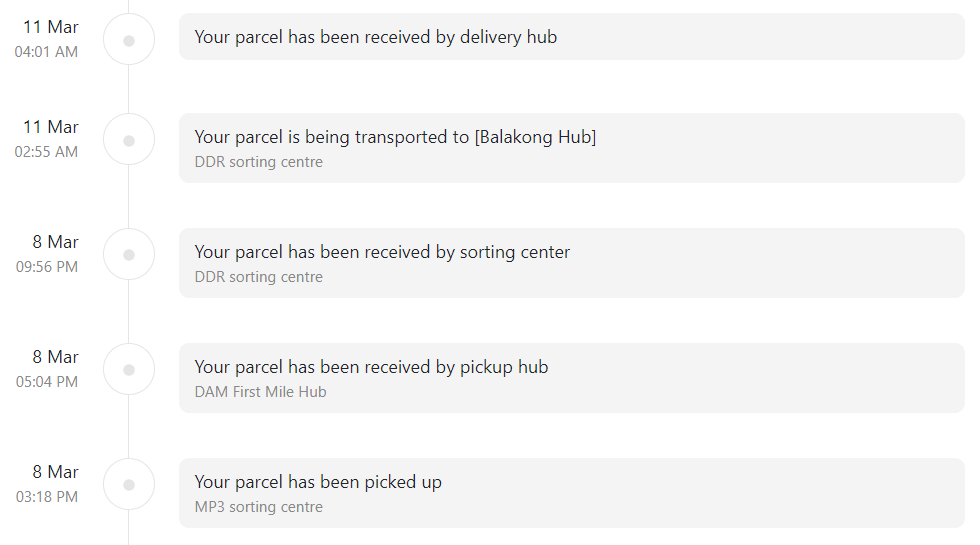Select the 'Your parcel has been picked up' text
Viewport: 980px width, 545px height.
click(318, 482)
